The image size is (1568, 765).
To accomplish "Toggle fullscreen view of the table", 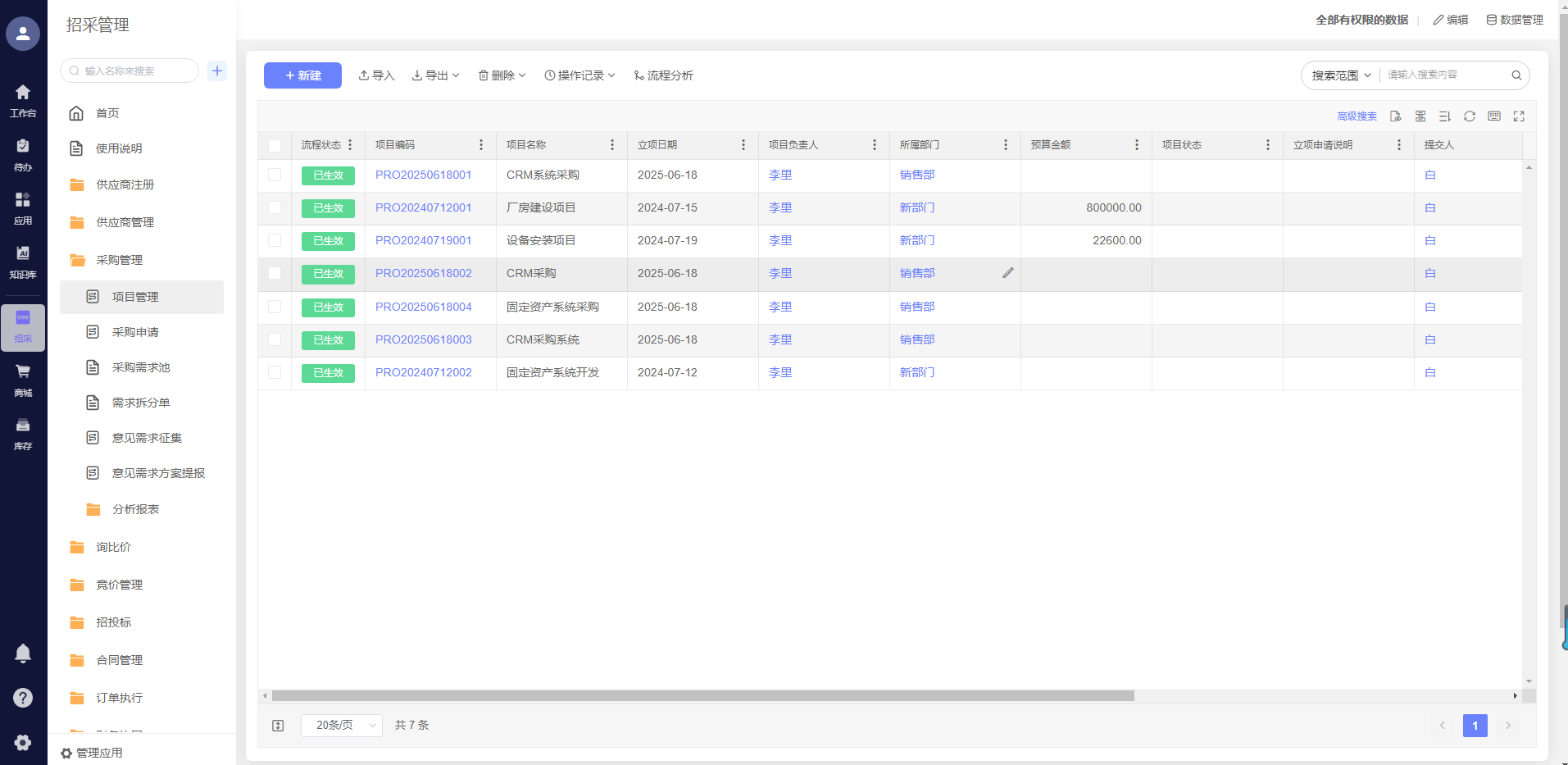I will pyautogui.click(x=1519, y=116).
